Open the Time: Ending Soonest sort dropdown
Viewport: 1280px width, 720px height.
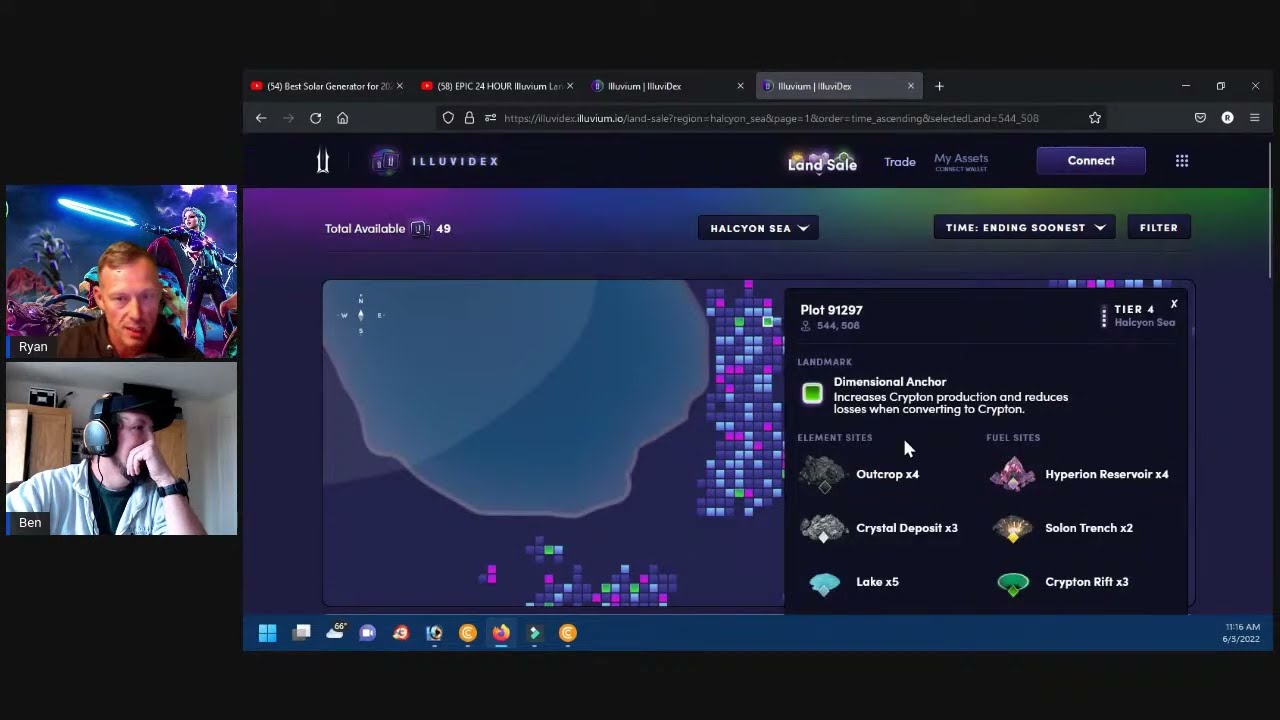(1025, 228)
